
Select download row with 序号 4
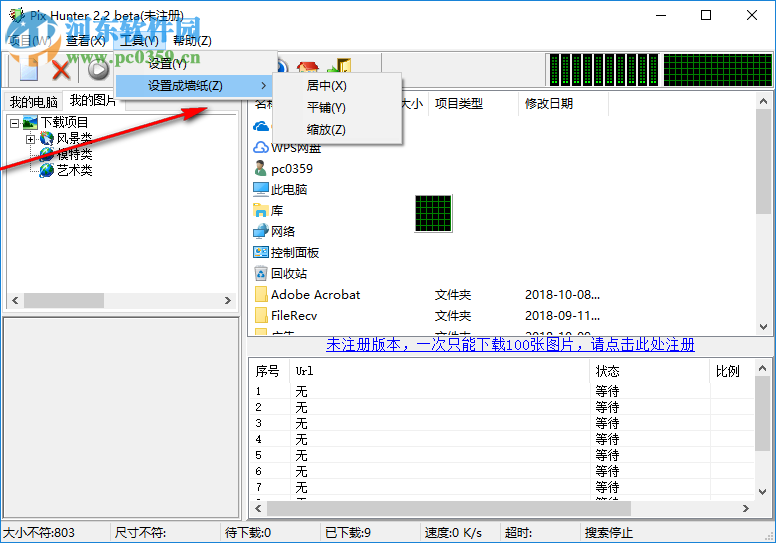(502, 439)
